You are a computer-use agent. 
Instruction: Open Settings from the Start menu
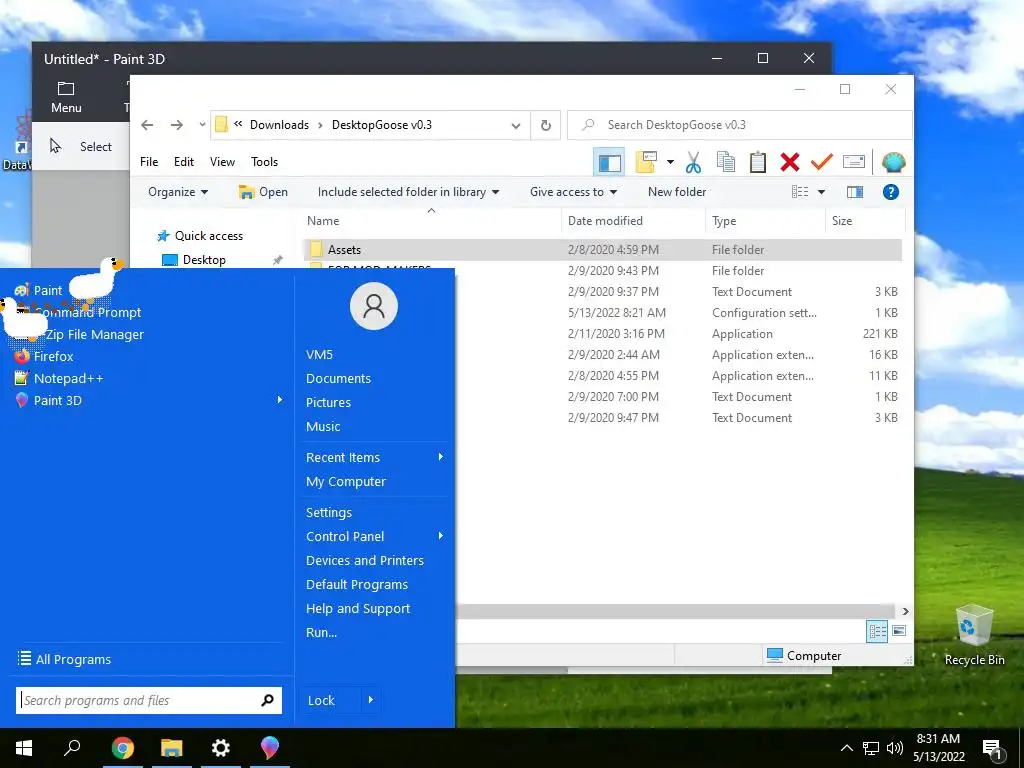pos(328,513)
